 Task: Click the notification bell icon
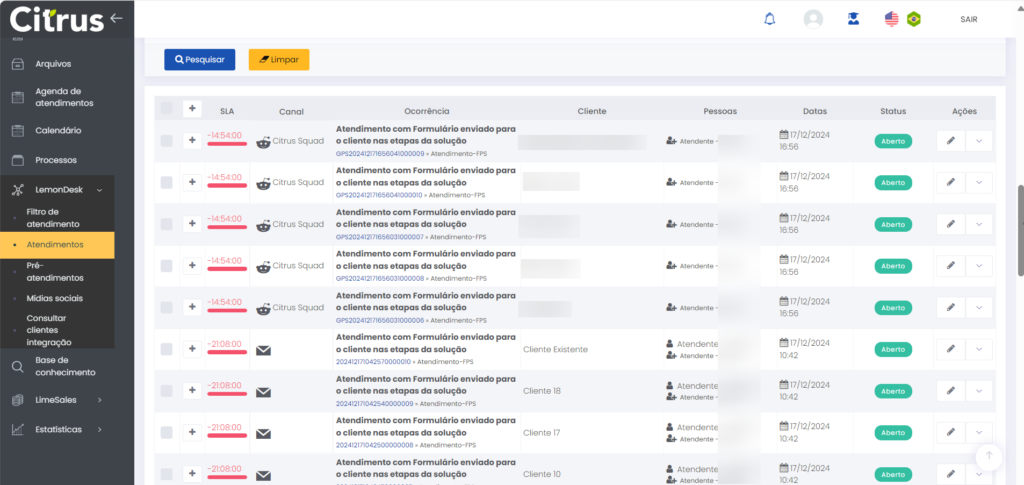769,19
